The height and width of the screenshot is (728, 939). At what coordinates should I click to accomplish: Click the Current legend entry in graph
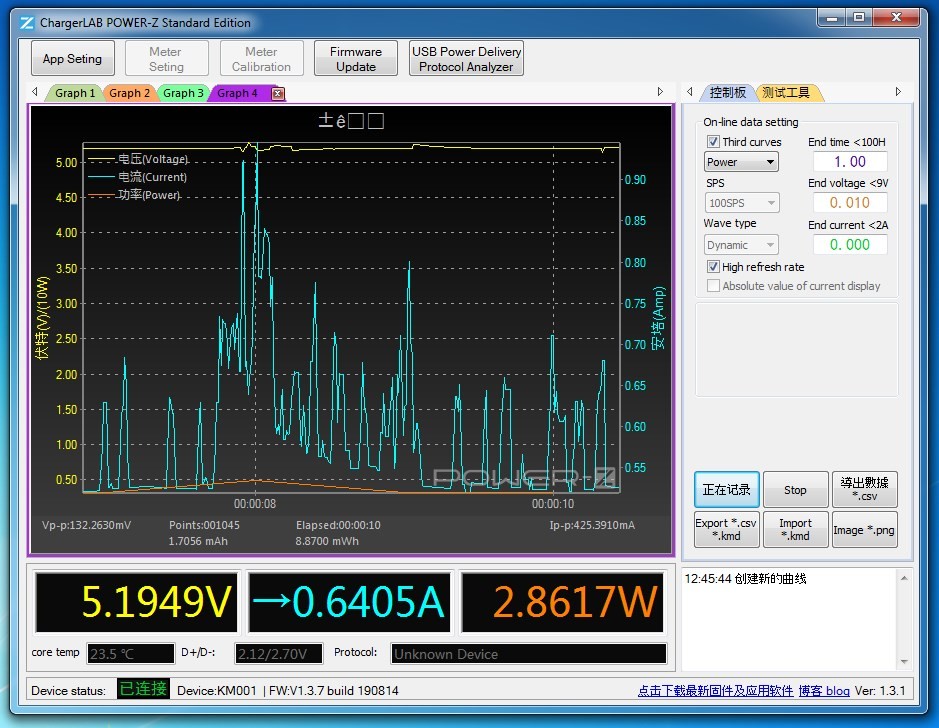[152, 177]
